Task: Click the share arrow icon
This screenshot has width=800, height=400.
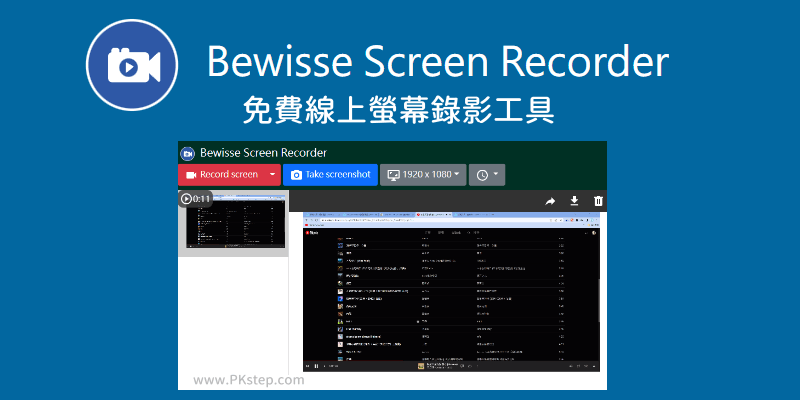Action: (x=550, y=201)
